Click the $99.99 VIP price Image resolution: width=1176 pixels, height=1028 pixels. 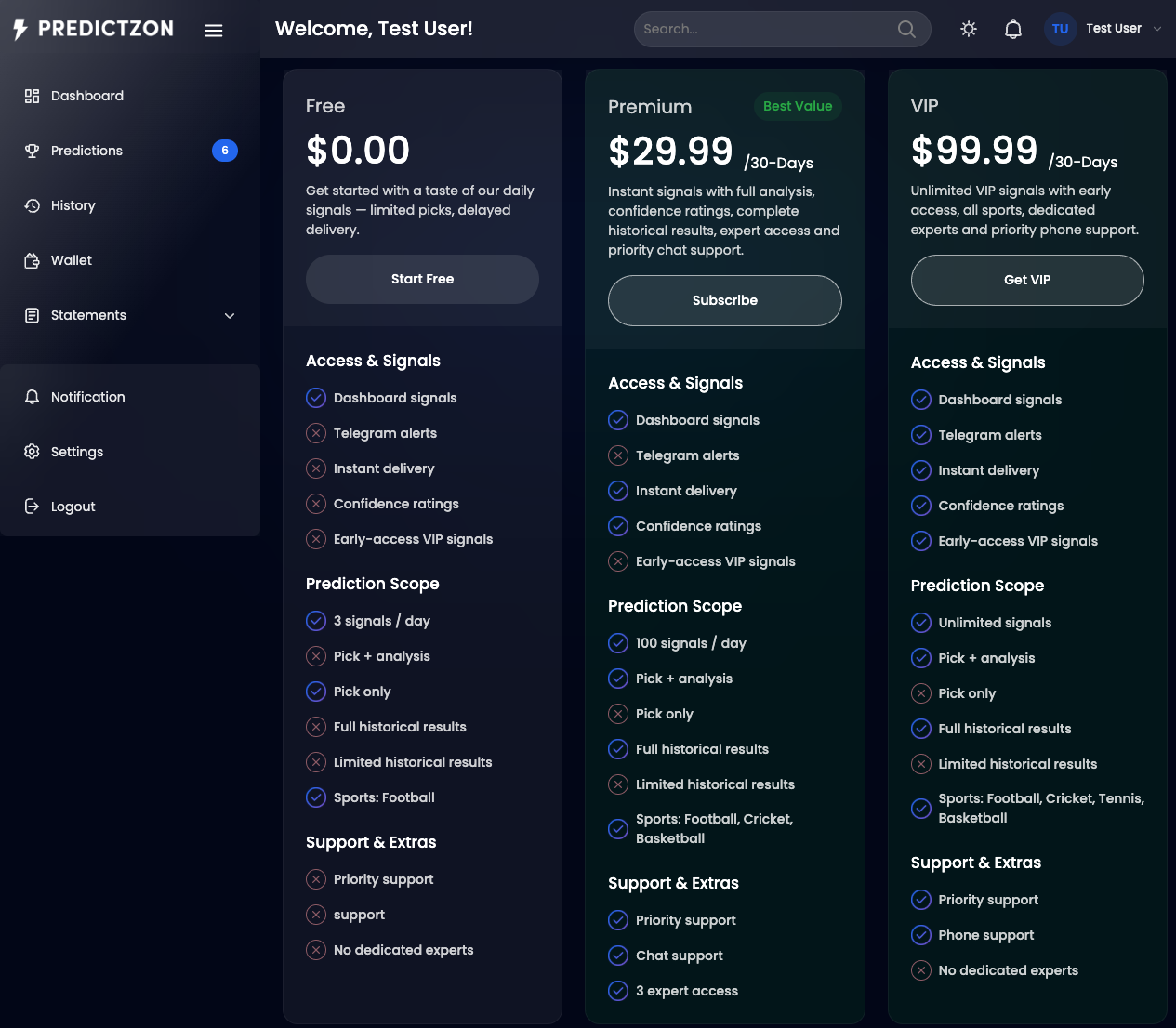click(x=974, y=151)
